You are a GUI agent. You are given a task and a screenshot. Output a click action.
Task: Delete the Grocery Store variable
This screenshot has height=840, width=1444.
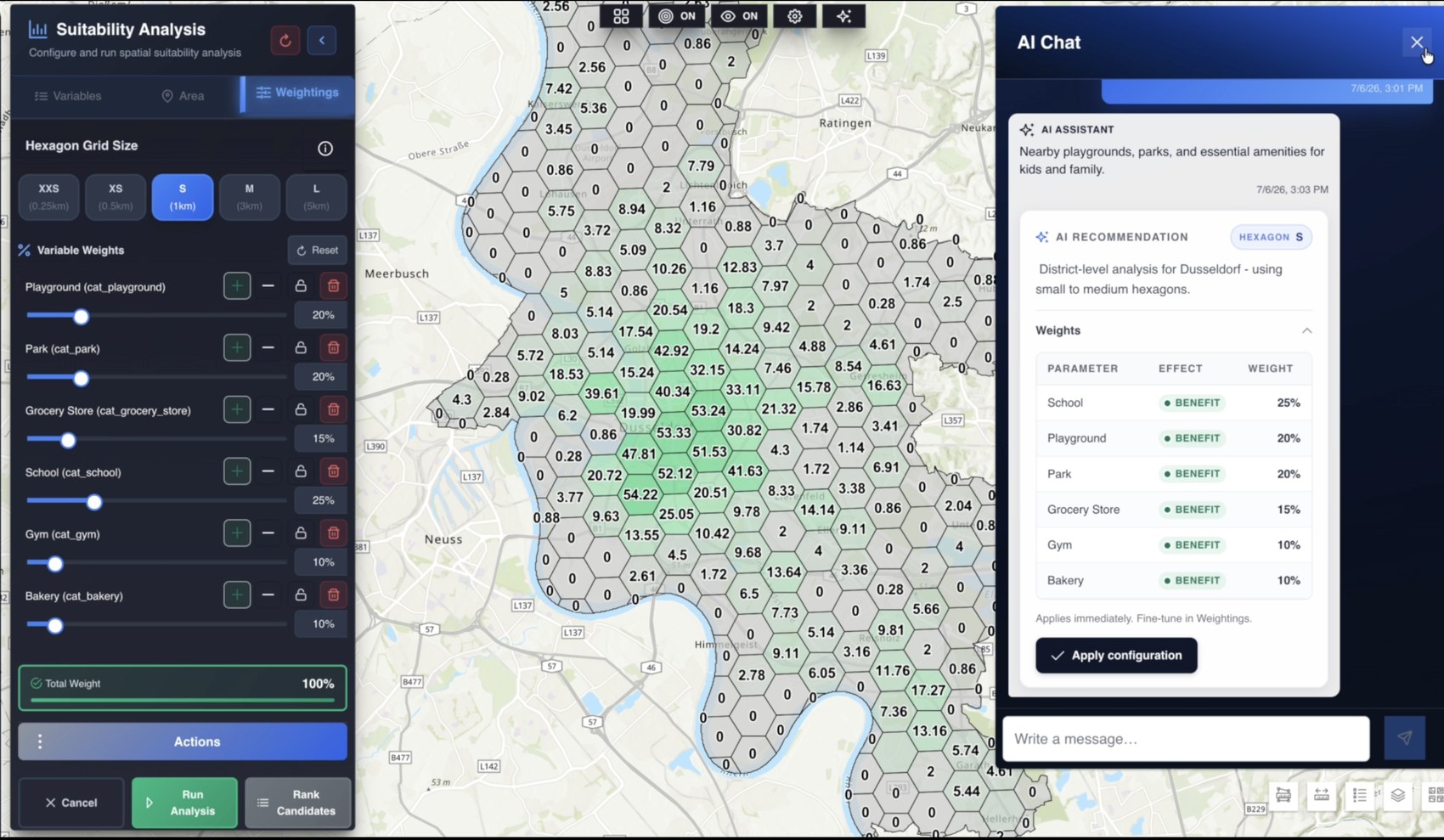pyautogui.click(x=333, y=409)
